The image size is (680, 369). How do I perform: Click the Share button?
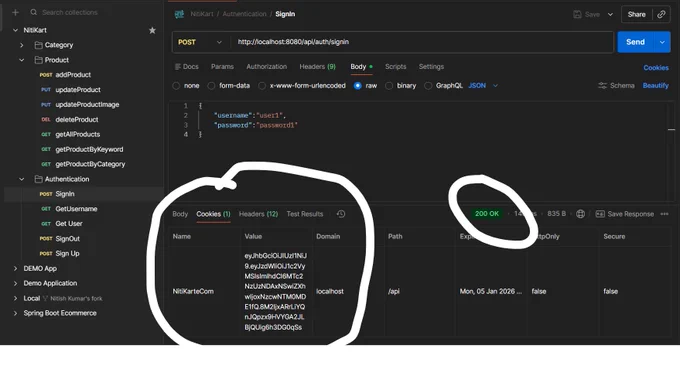637,14
